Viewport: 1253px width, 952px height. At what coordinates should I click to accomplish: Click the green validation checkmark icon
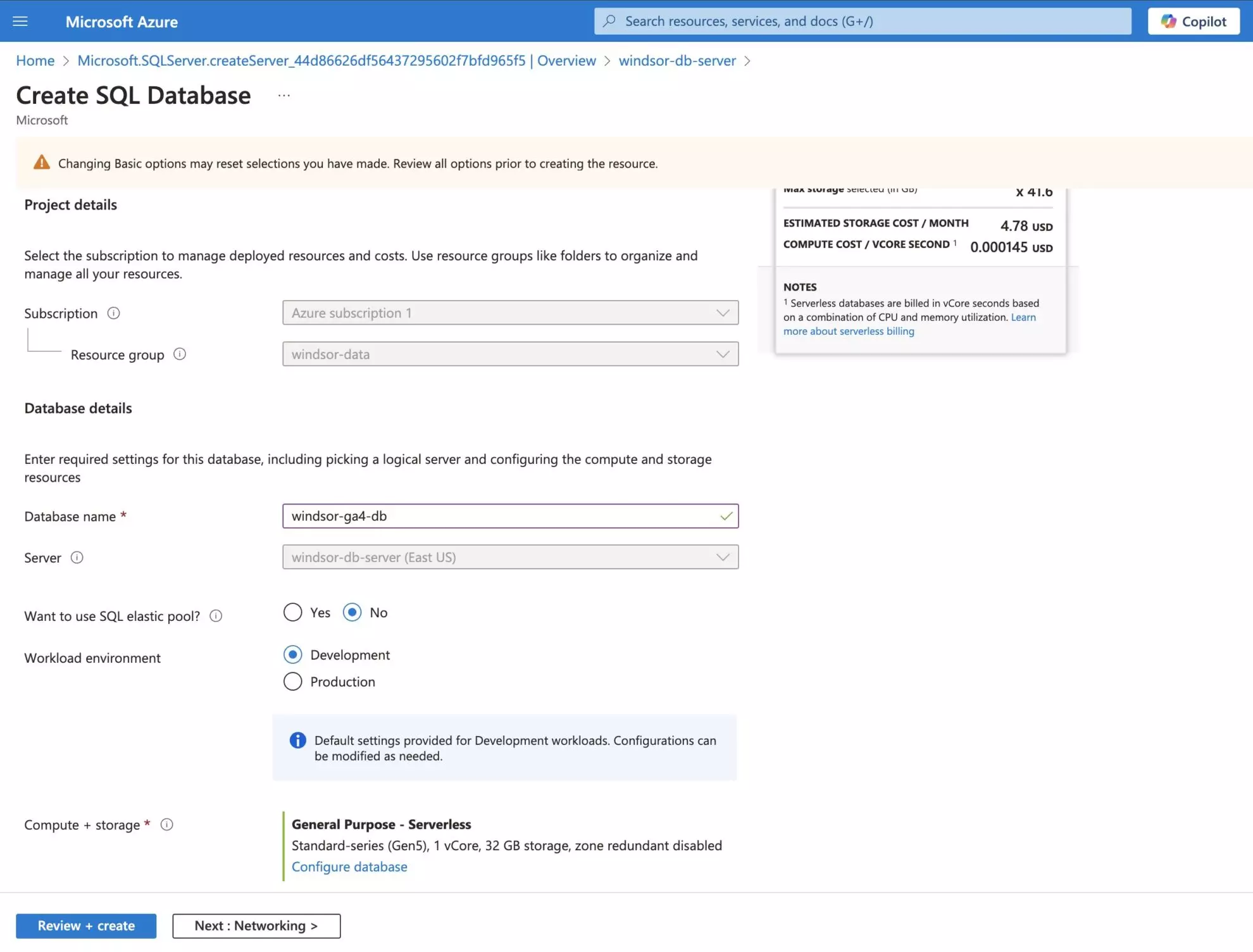click(x=726, y=516)
